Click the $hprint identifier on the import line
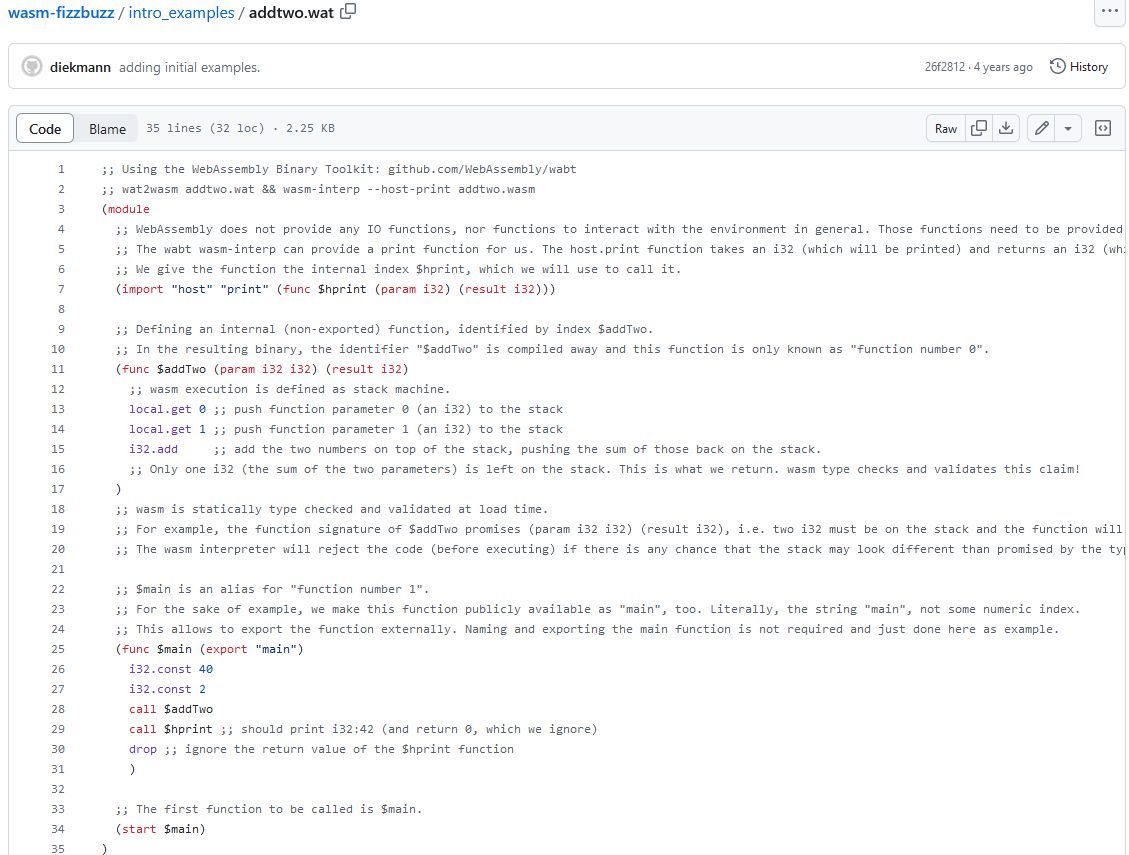1129x855 pixels. (x=342, y=289)
